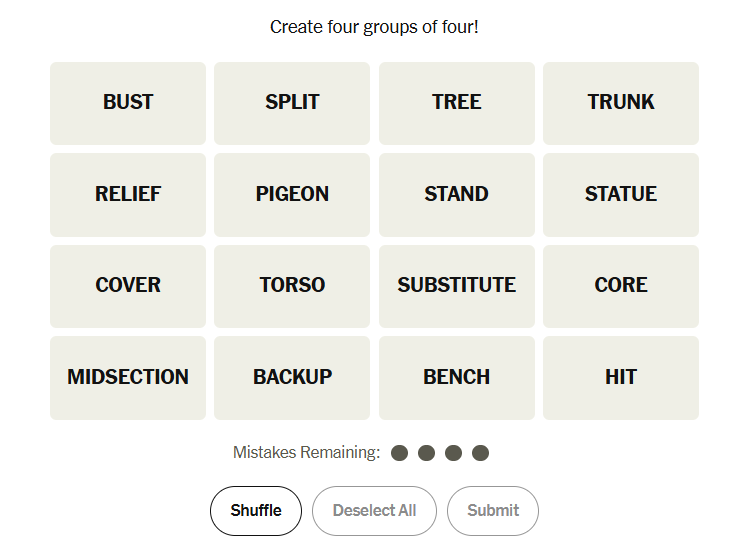Submit the selected group

click(x=493, y=511)
